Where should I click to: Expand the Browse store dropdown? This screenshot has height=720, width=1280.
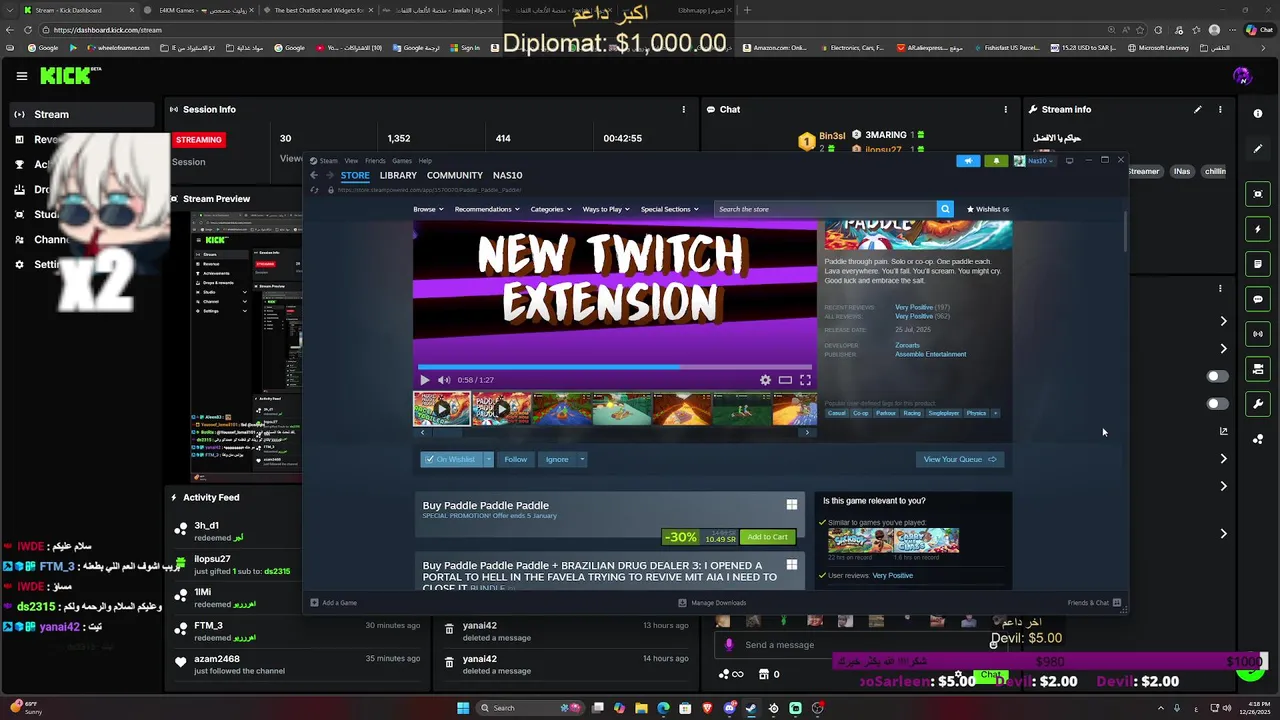(x=428, y=209)
